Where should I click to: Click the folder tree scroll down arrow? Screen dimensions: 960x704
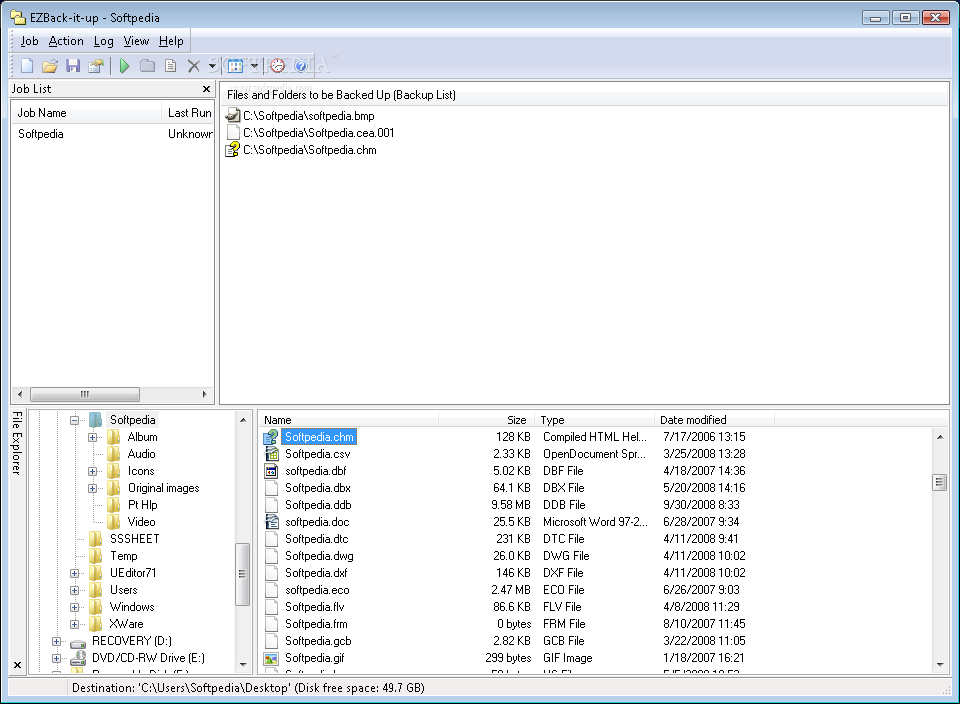click(x=243, y=665)
